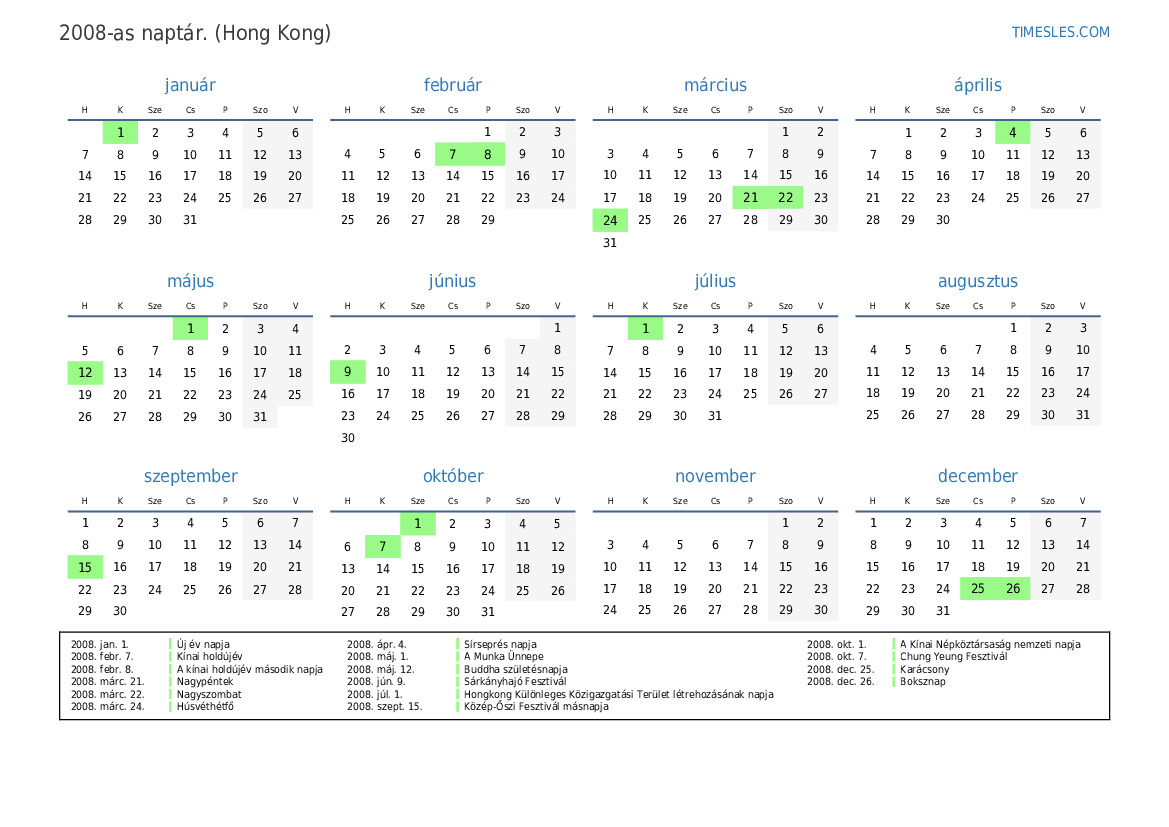1169x827 pixels.
Task: Click day 30 in június's last row
Action: tap(347, 438)
